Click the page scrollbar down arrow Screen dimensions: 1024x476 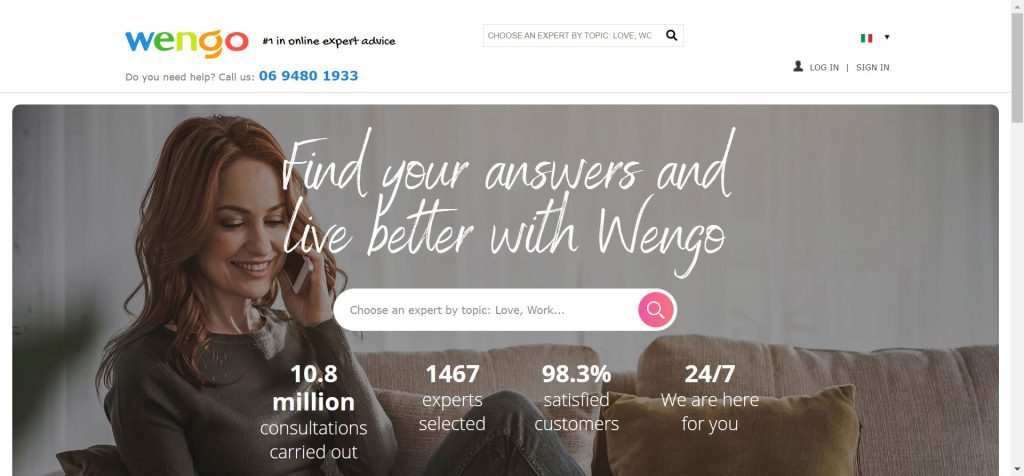click(1017, 469)
